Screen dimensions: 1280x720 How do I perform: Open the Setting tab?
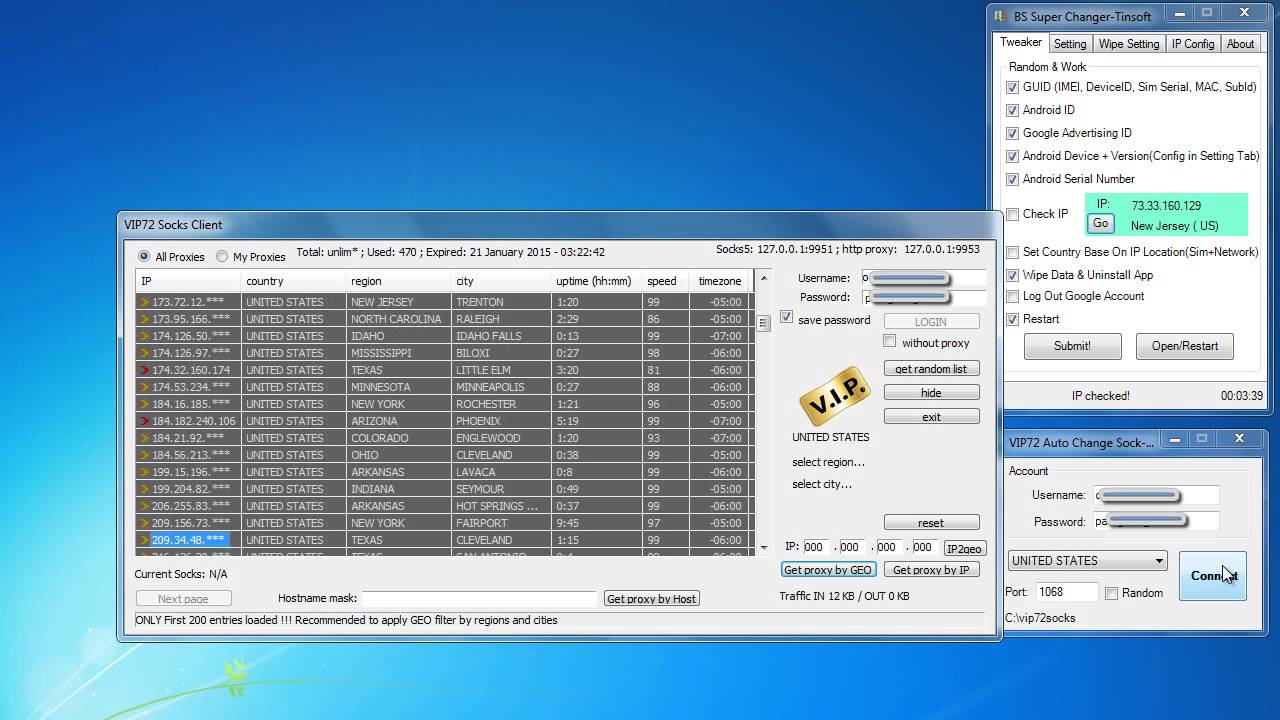point(1069,44)
